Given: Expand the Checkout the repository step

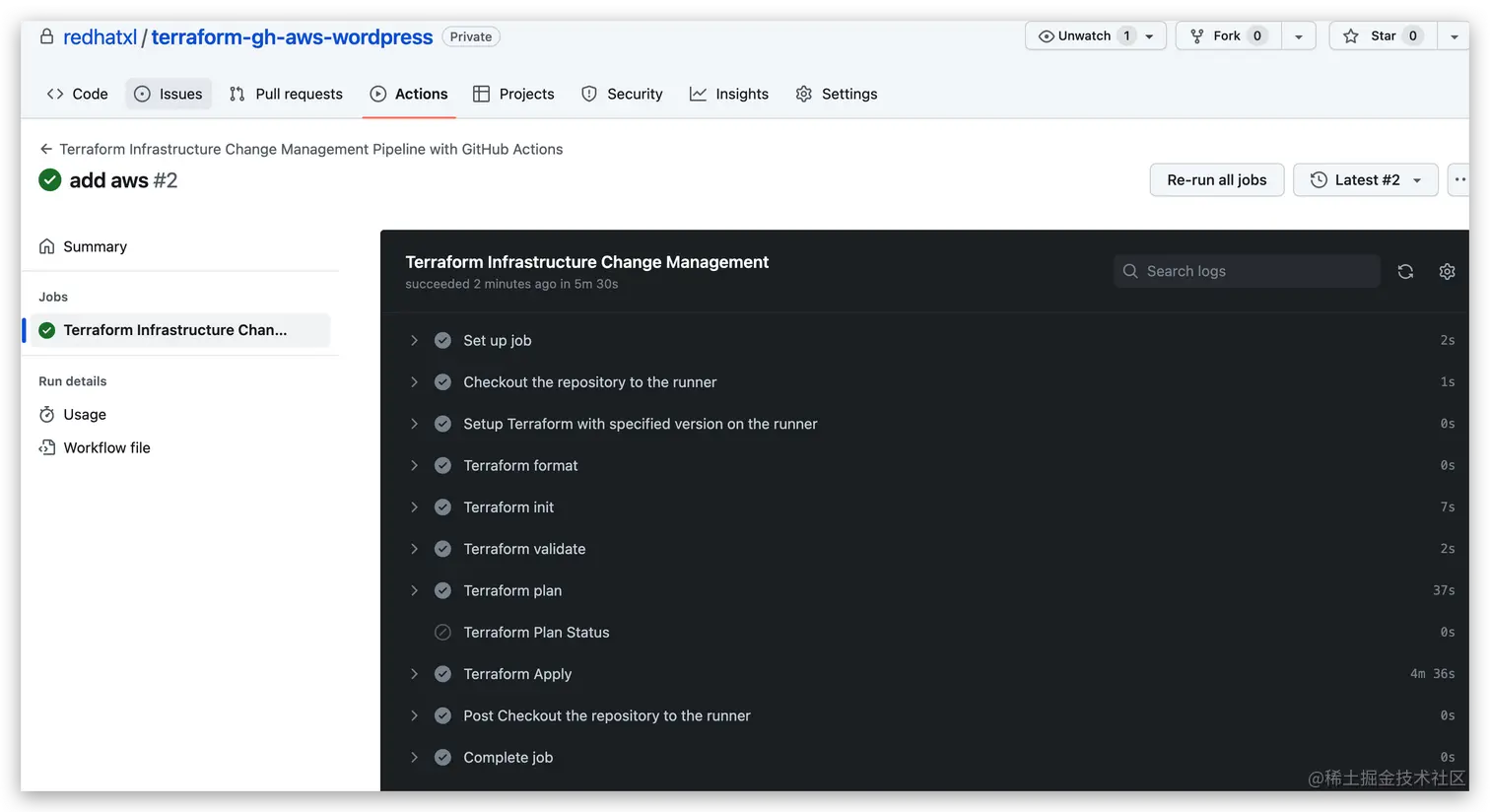Looking at the screenshot, I should [x=414, y=382].
